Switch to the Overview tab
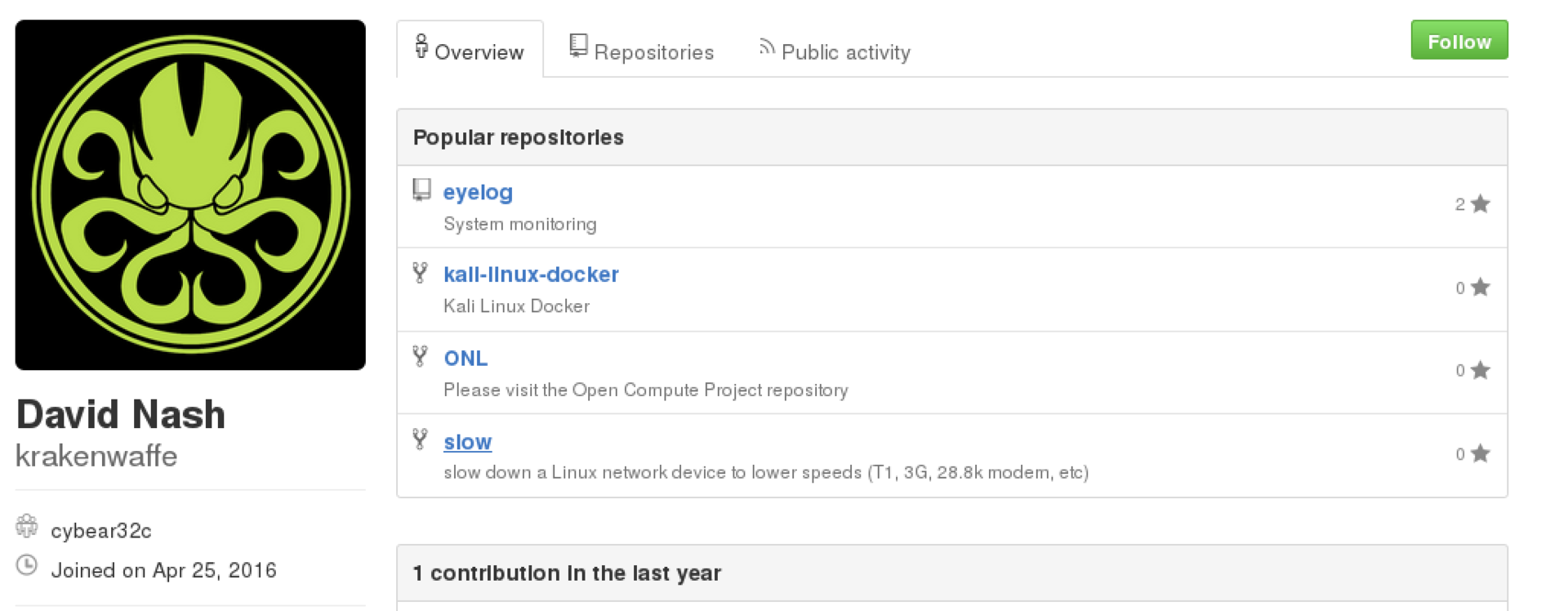Screen dimensions: 1568x611 pyautogui.click(x=470, y=51)
